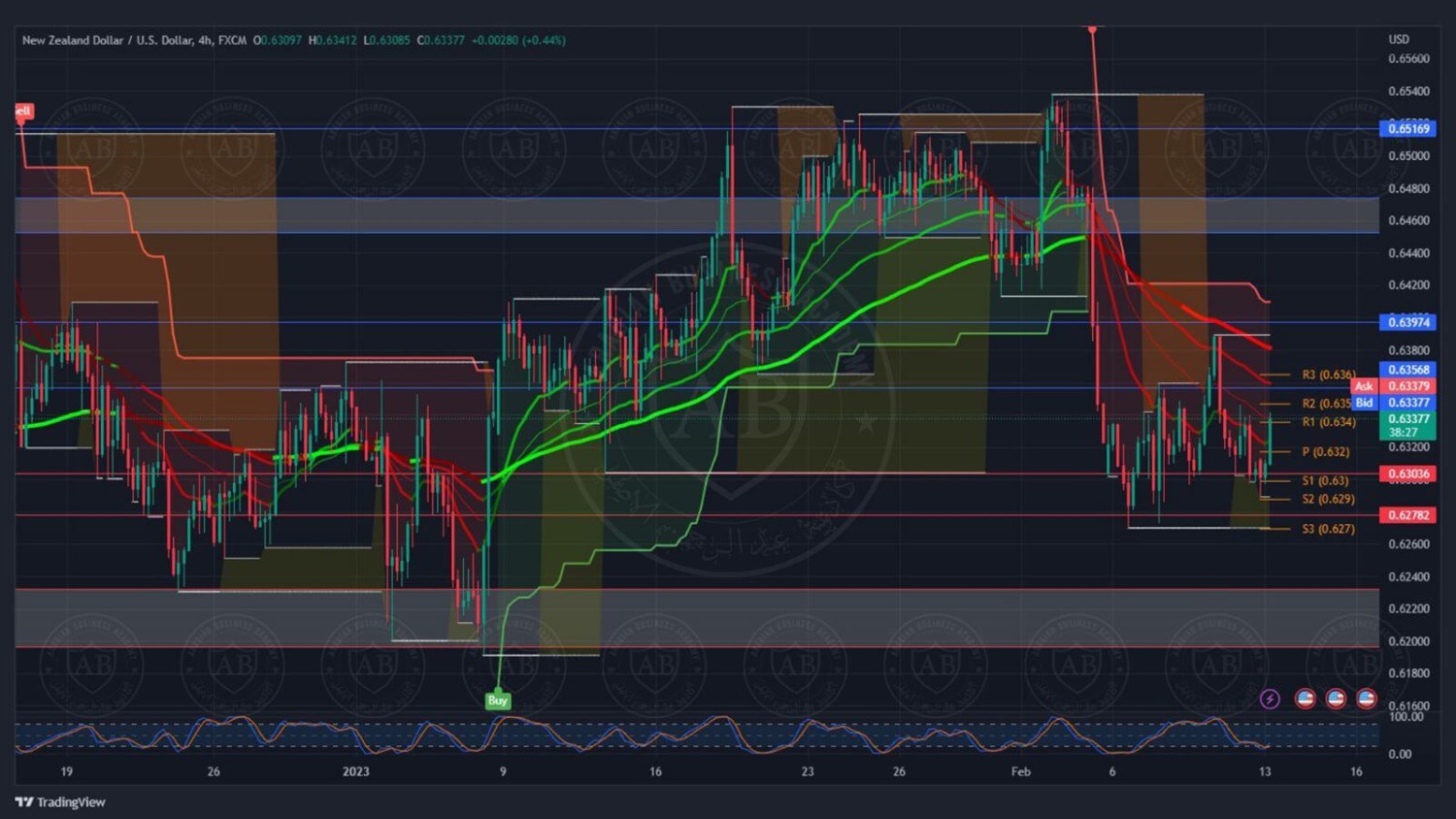This screenshot has width=1456, height=819.
Task: Click the chart title New Zealand Dollar / U.S. Dollar
Action: [x=107, y=40]
